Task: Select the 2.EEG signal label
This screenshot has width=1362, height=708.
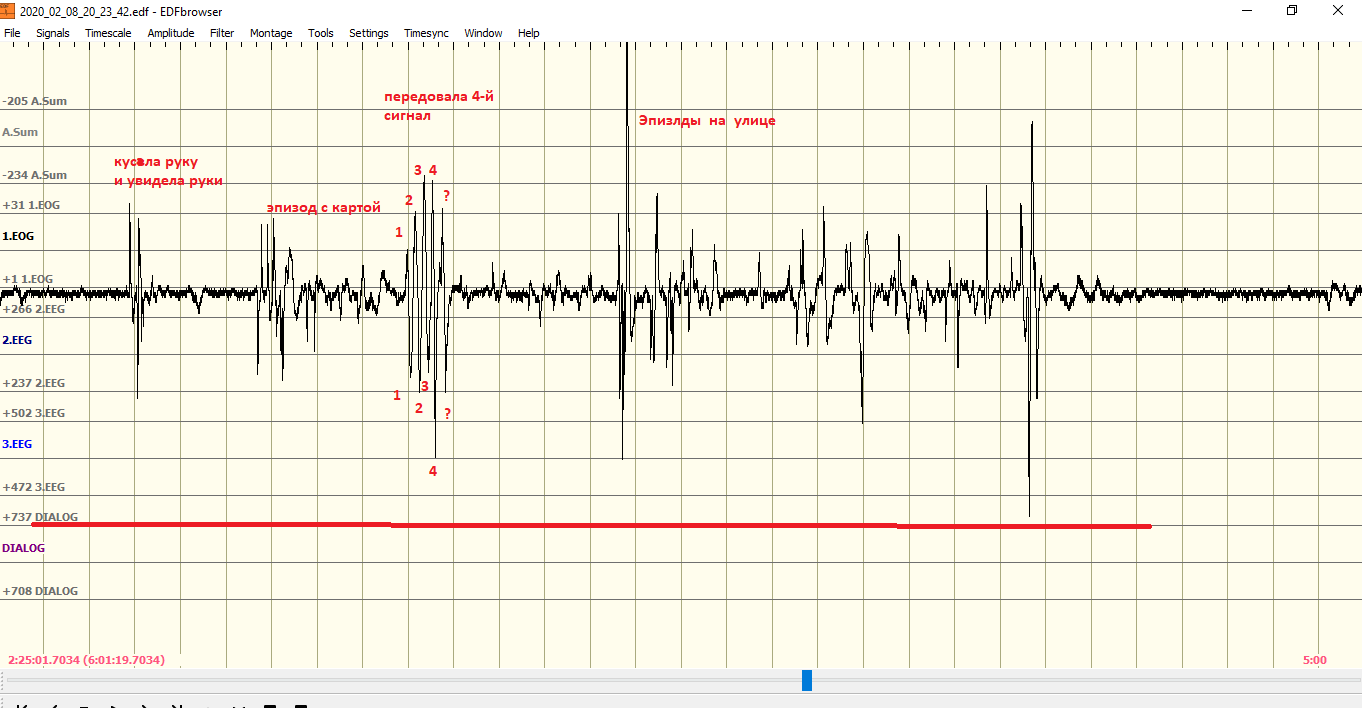Action: pyautogui.click(x=17, y=340)
